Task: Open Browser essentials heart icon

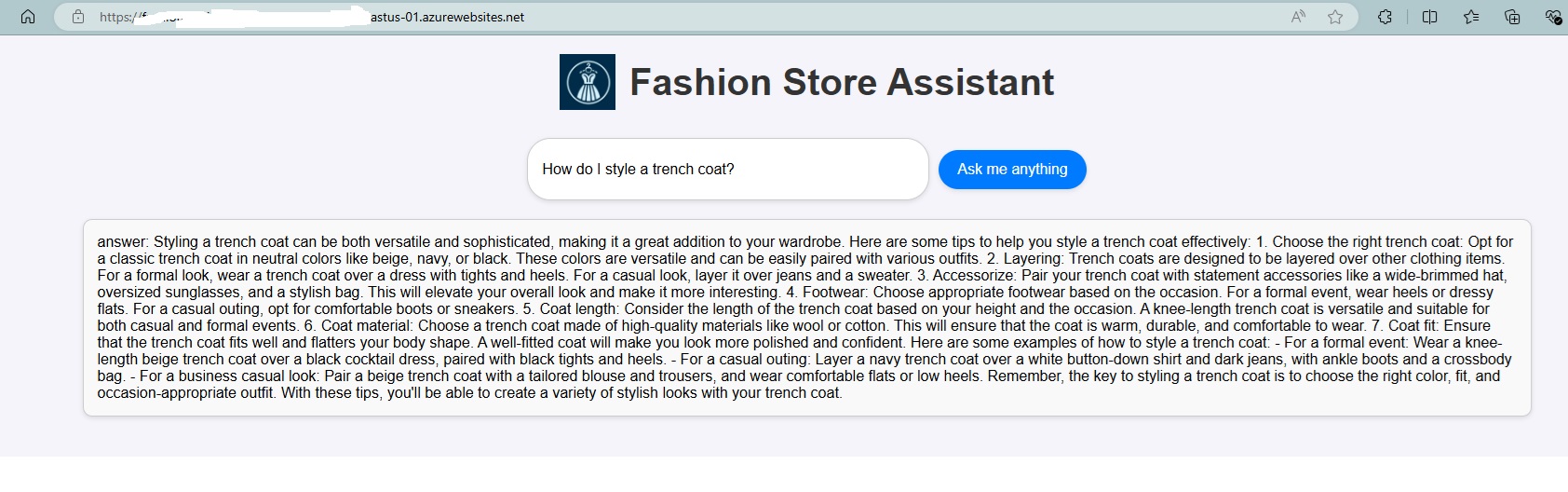Action: (1552, 17)
